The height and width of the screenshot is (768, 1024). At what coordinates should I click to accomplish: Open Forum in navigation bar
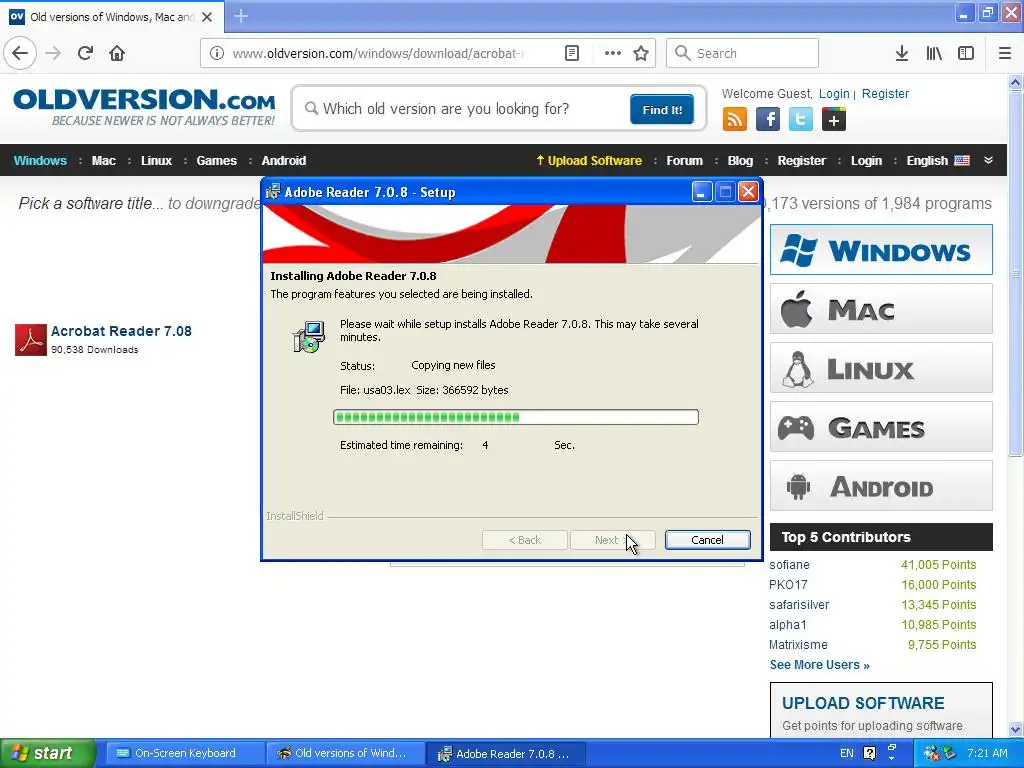click(x=684, y=160)
